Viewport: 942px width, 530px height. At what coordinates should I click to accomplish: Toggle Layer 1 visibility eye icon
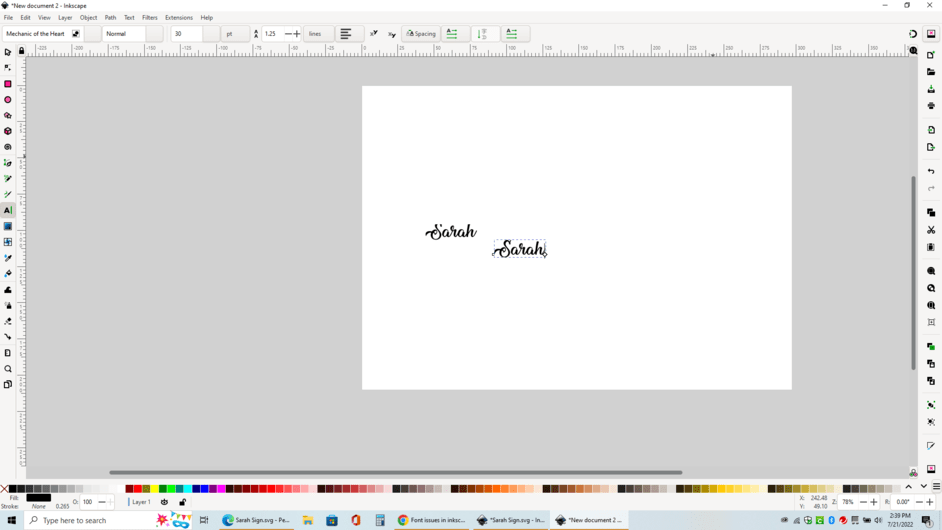[165, 502]
